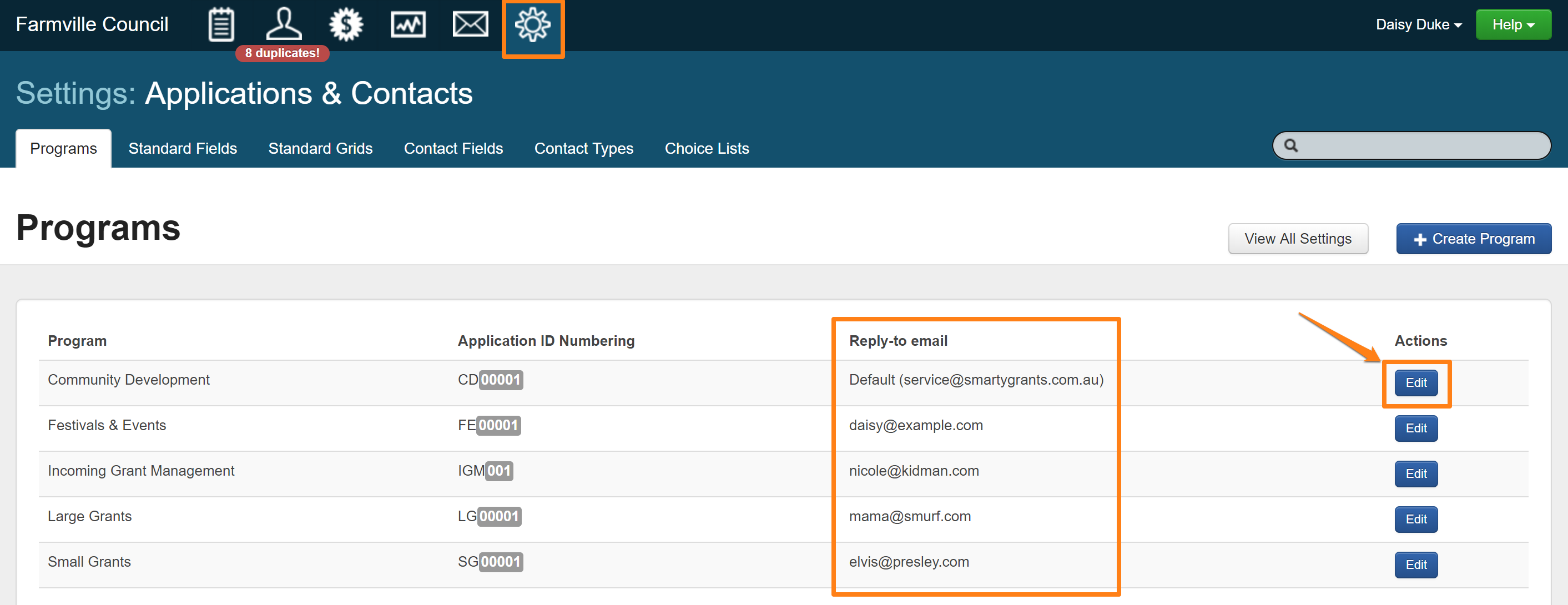Viewport: 1568px width, 605px height.
Task: Open the Help dropdown
Action: click(1512, 25)
